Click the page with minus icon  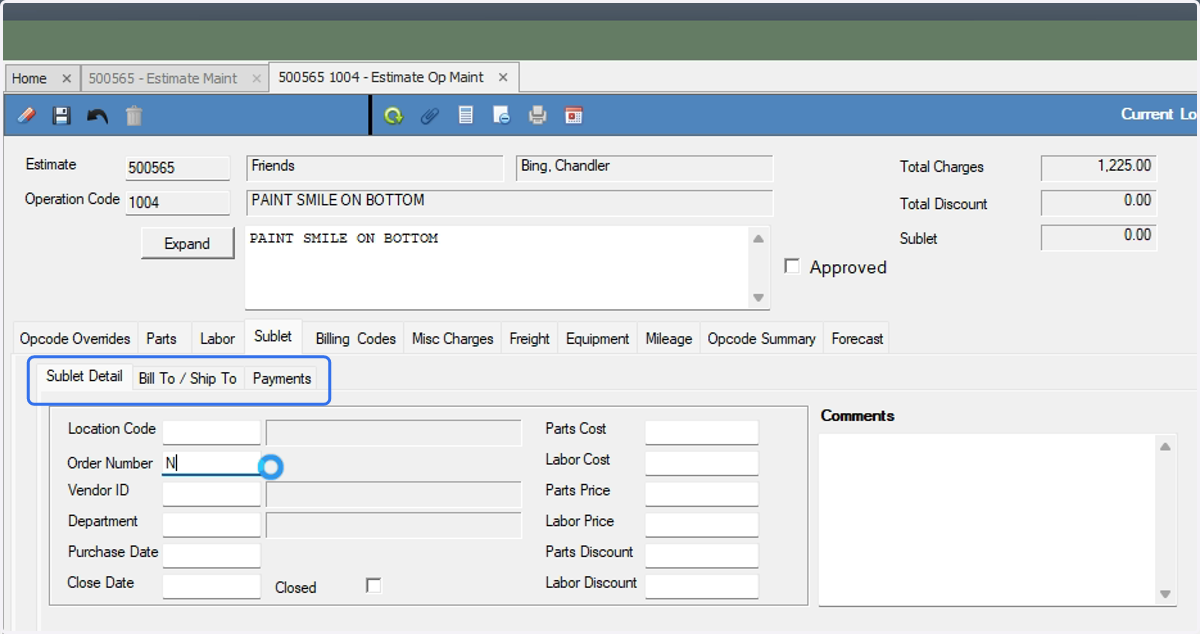click(x=502, y=116)
